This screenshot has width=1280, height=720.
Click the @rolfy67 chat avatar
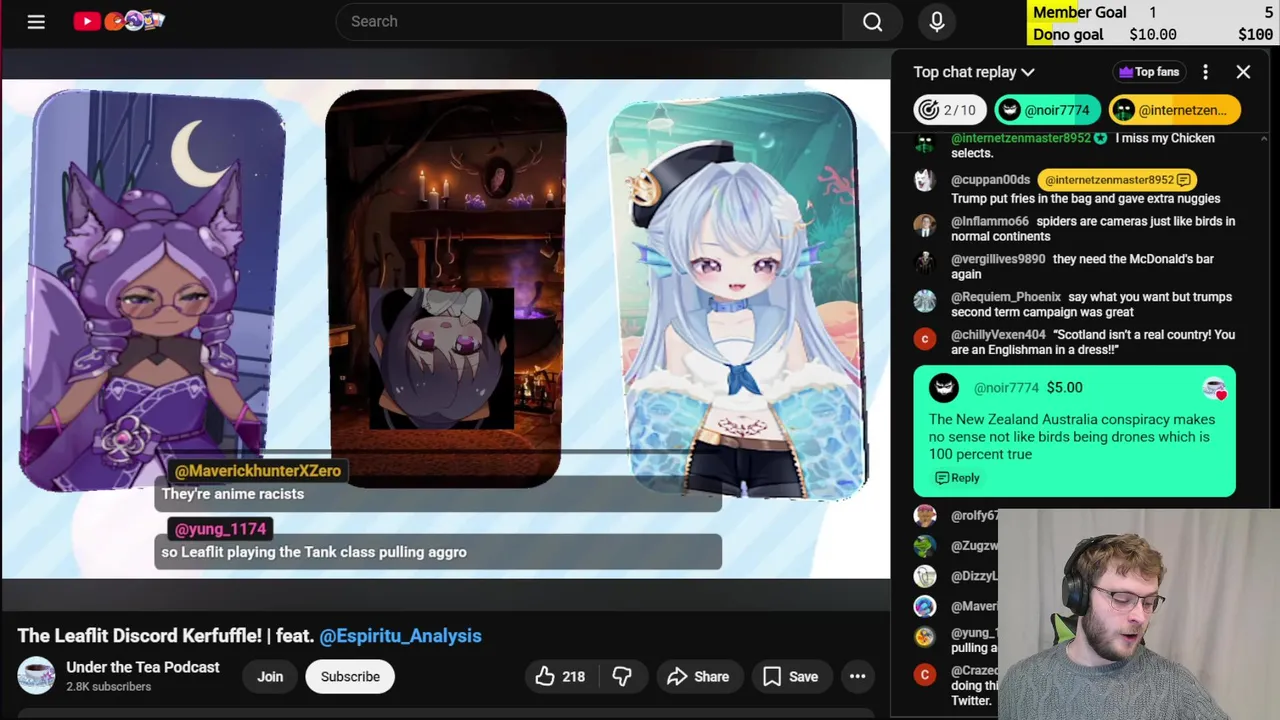pyautogui.click(x=924, y=516)
